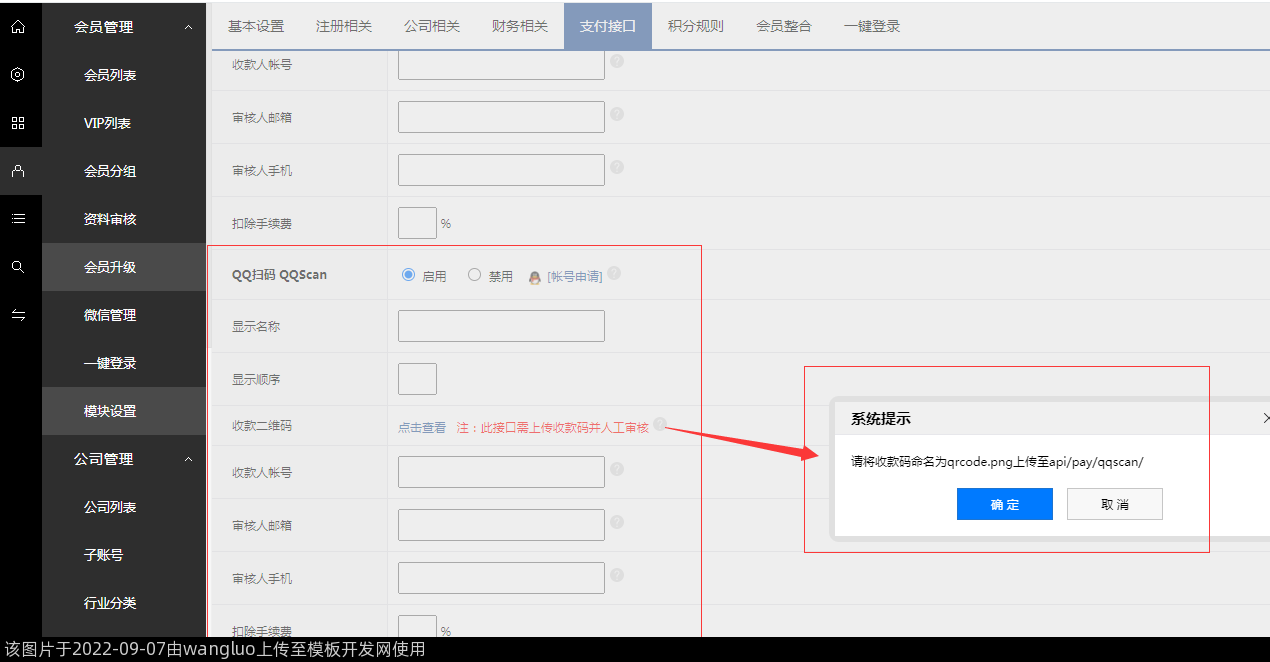Viewport: 1270px width, 662px height.
Task: Open the 点击查看 QR code link
Action: click(x=422, y=427)
